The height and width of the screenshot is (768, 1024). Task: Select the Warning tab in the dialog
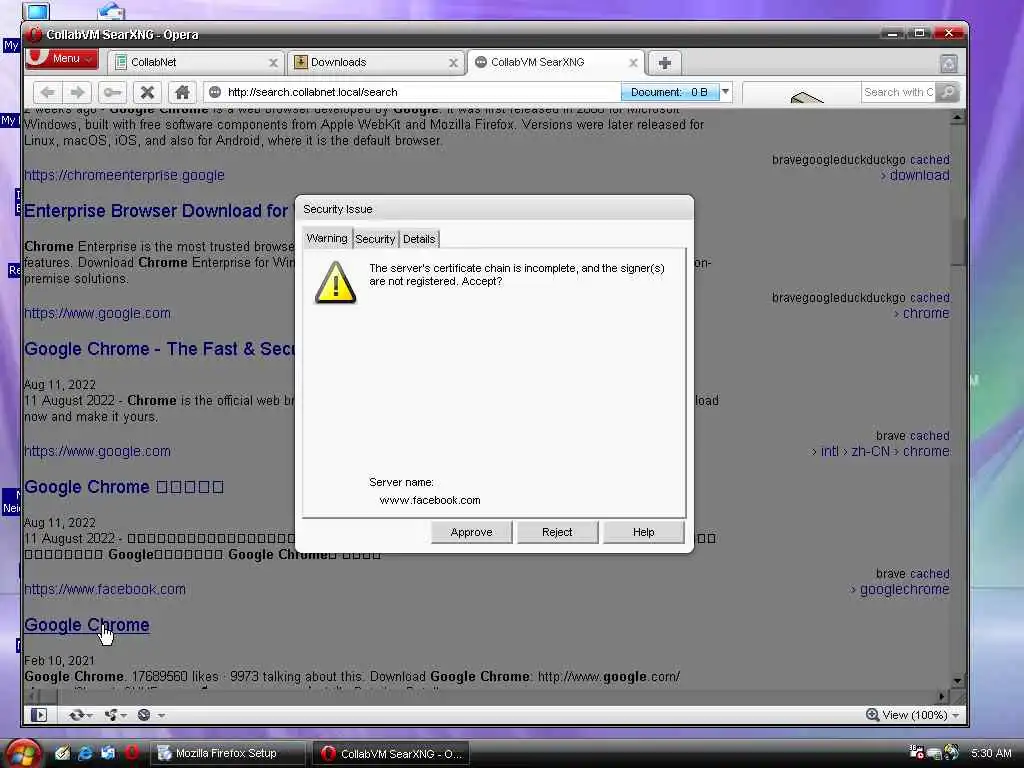[x=327, y=238]
